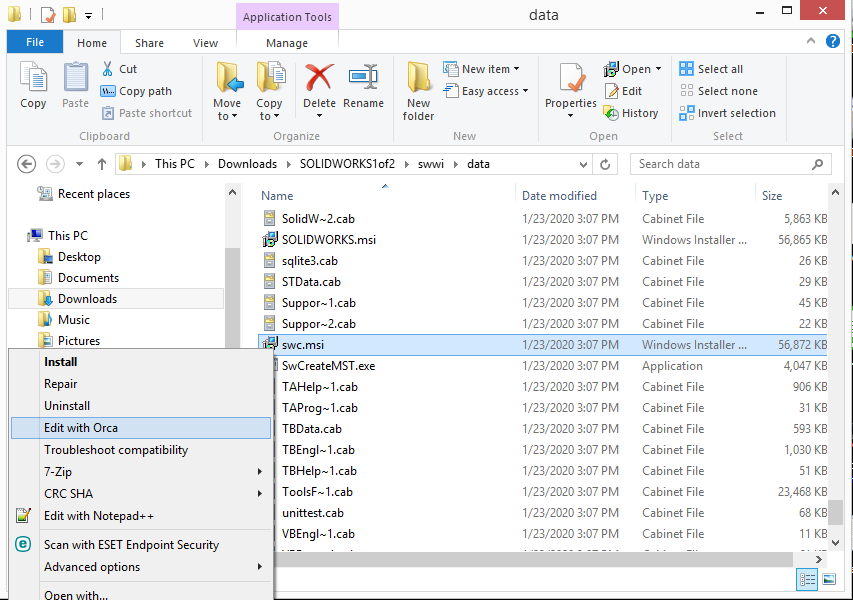853x600 pixels.
Task: Open the dropdown arrow beside Open
Action: 659,69
